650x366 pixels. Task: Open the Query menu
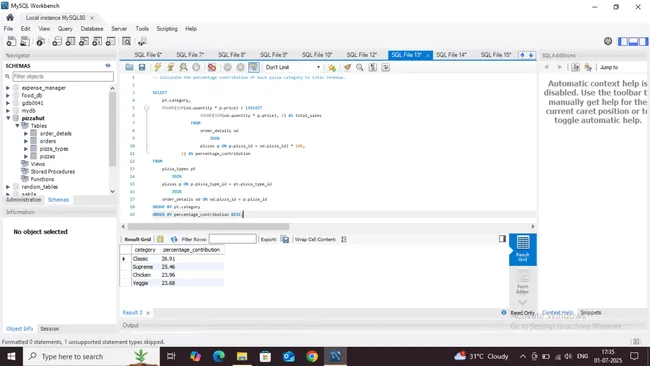[x=65, y=29]
